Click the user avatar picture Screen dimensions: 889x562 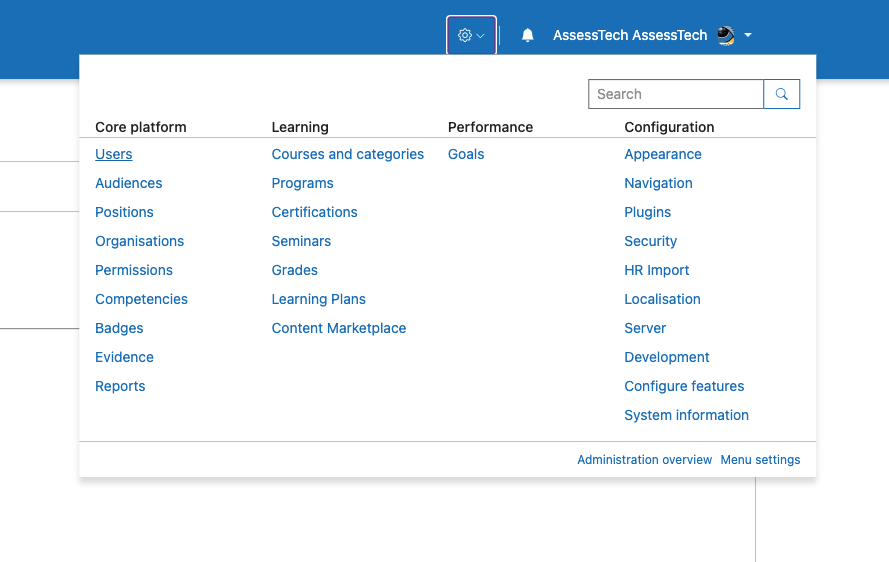726,35
